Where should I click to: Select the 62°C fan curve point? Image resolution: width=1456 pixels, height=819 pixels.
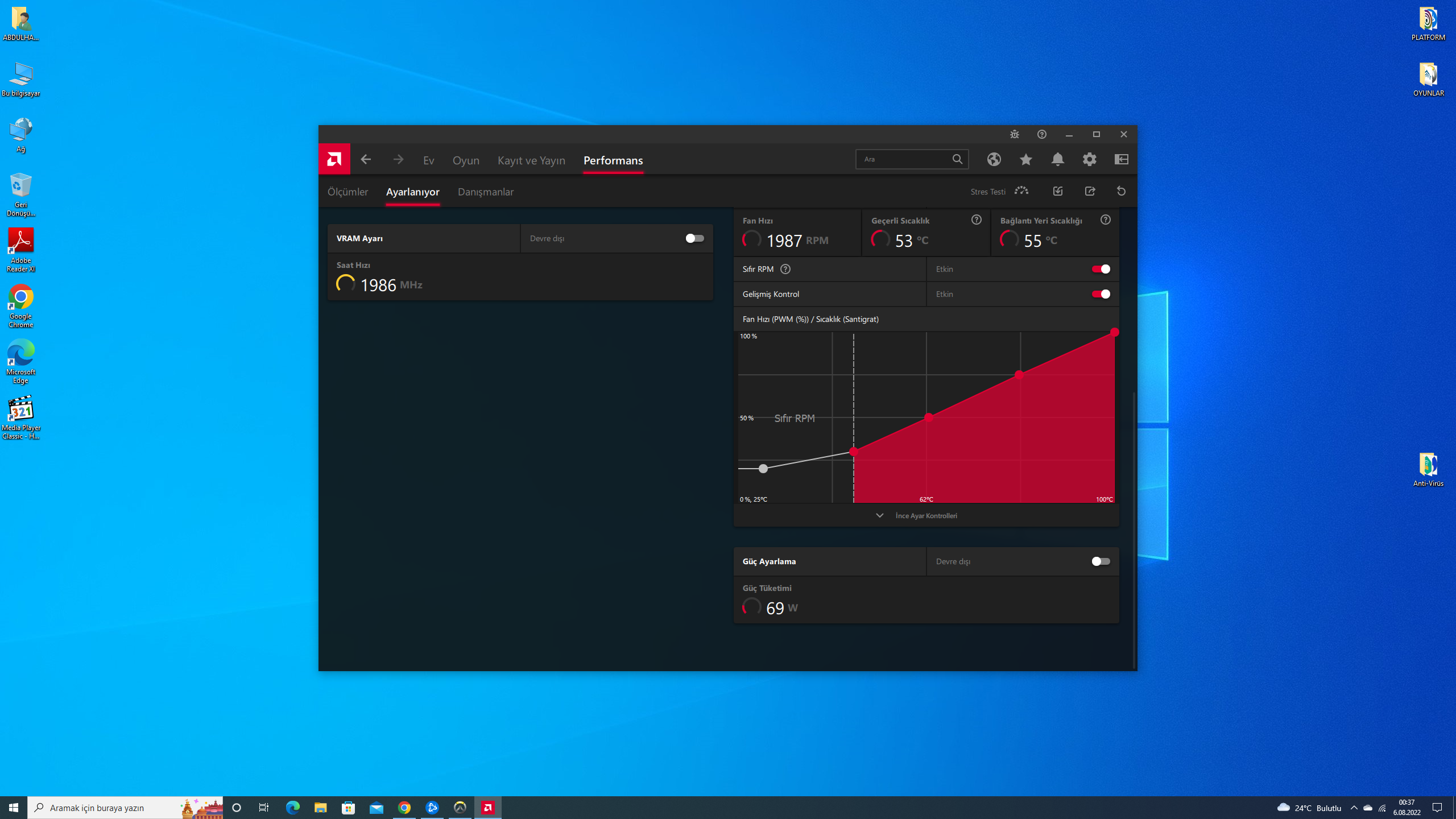tap(928, 417)
